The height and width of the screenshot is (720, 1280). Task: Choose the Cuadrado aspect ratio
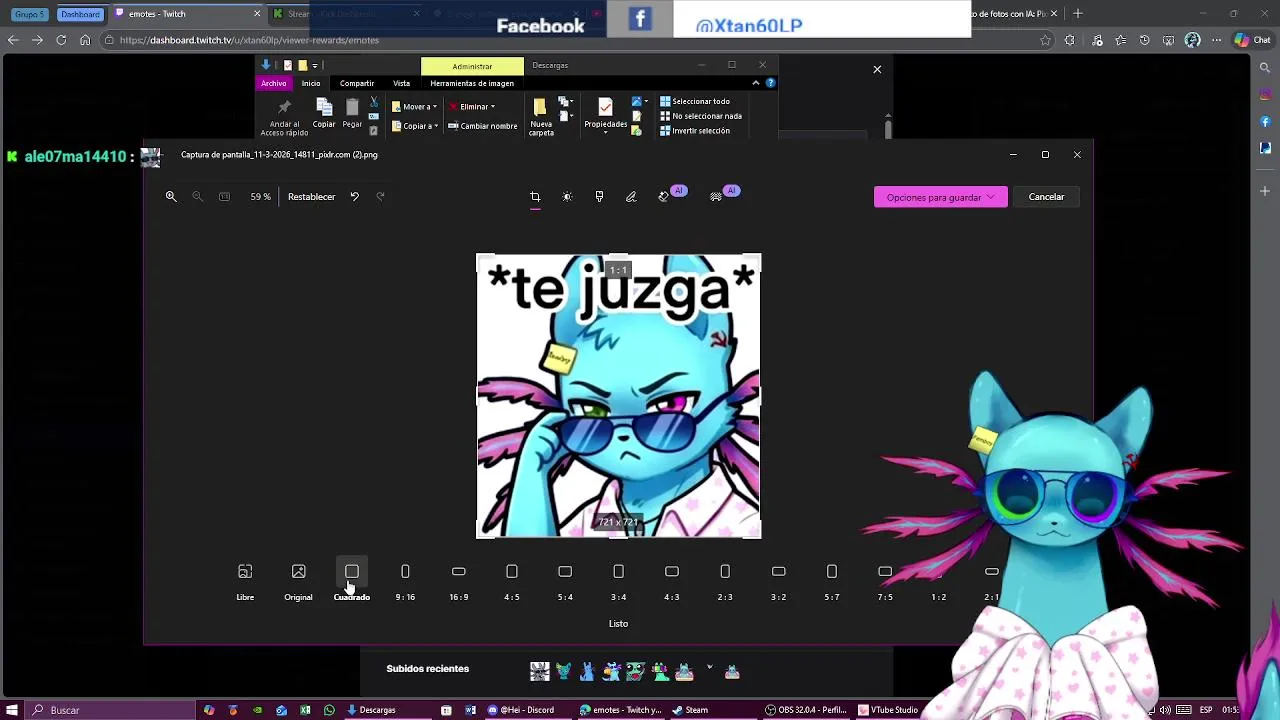click(x=352, y=581)
